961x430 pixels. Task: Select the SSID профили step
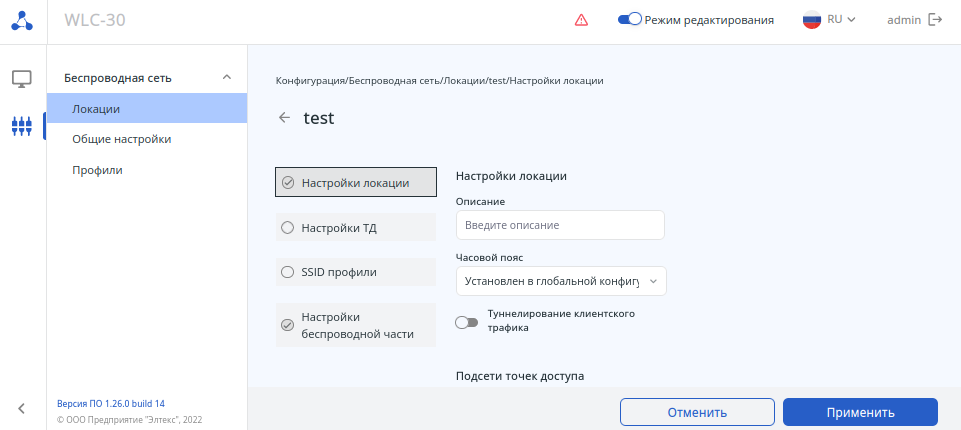coord(355,272)
